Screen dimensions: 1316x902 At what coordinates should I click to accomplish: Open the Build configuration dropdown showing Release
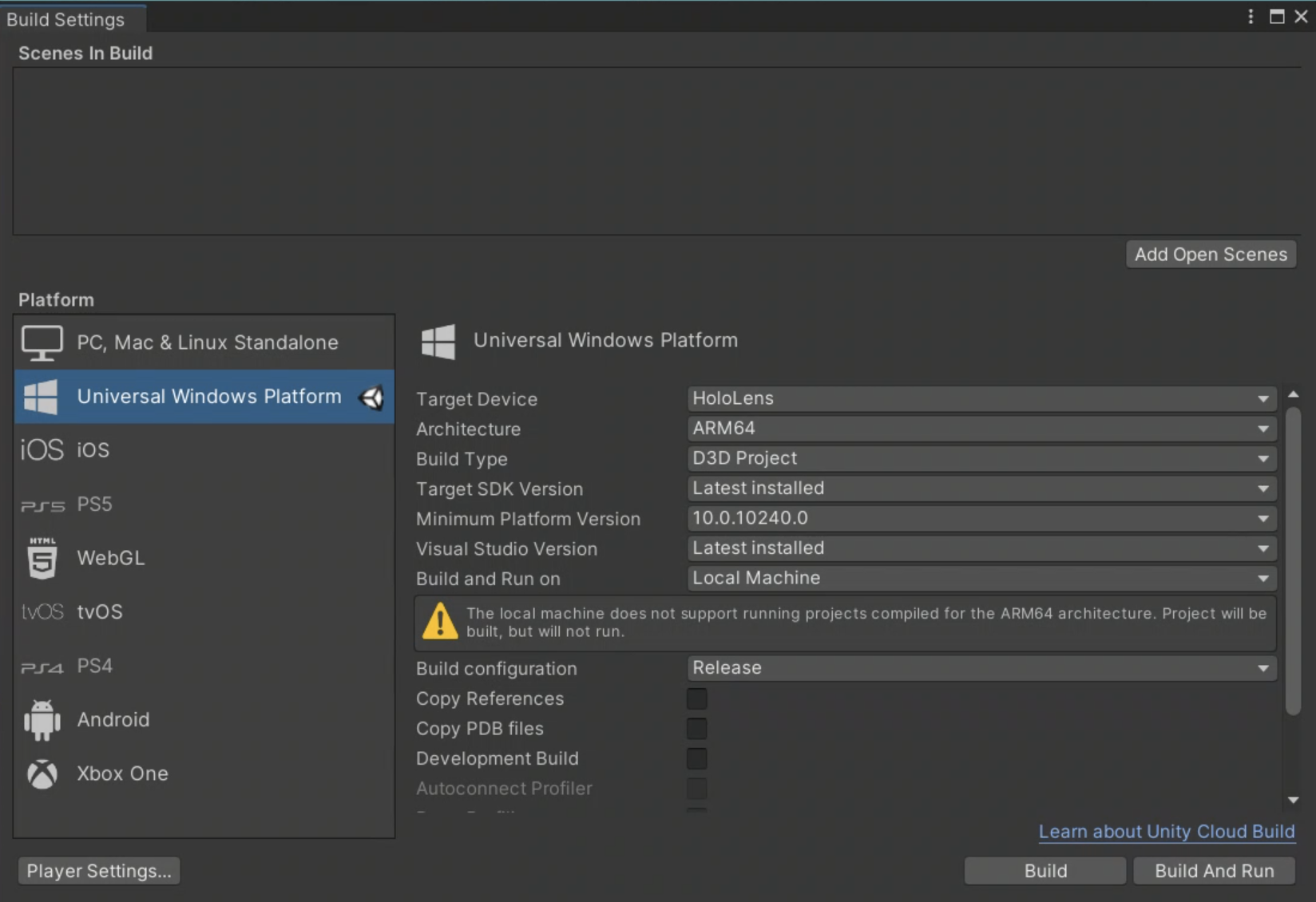pyautogui.click(x=981, y=668)
